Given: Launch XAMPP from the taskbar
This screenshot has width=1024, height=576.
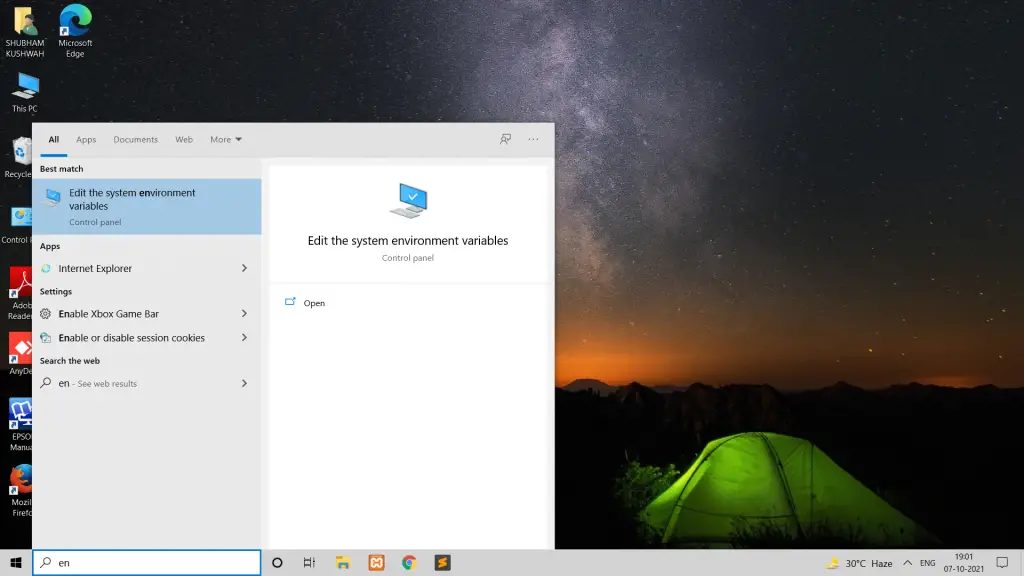Looking at the screenshot, I should (x=376, y=562).
